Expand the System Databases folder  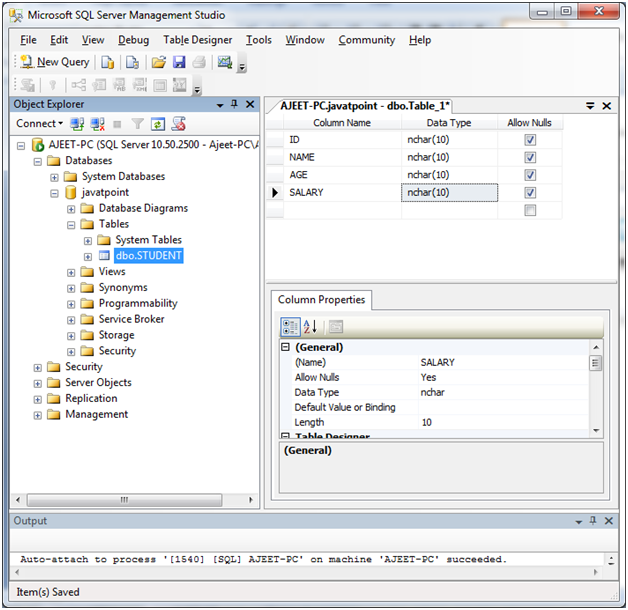tap(54, 177)
